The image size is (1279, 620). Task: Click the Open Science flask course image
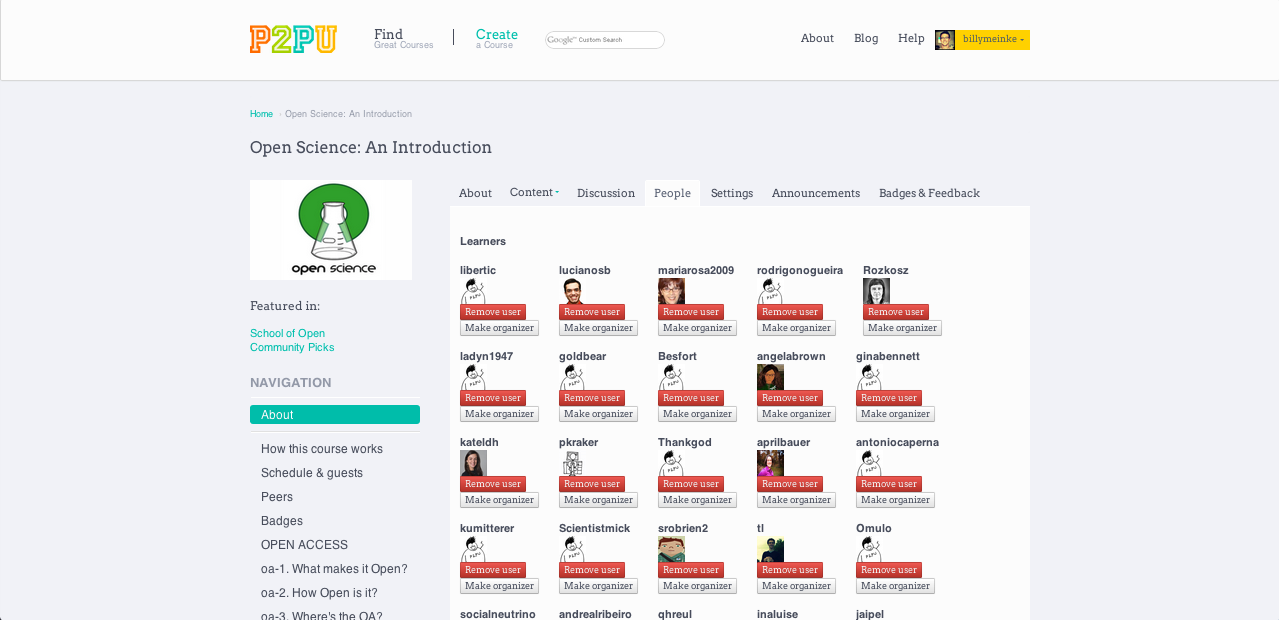pos(331,230)
